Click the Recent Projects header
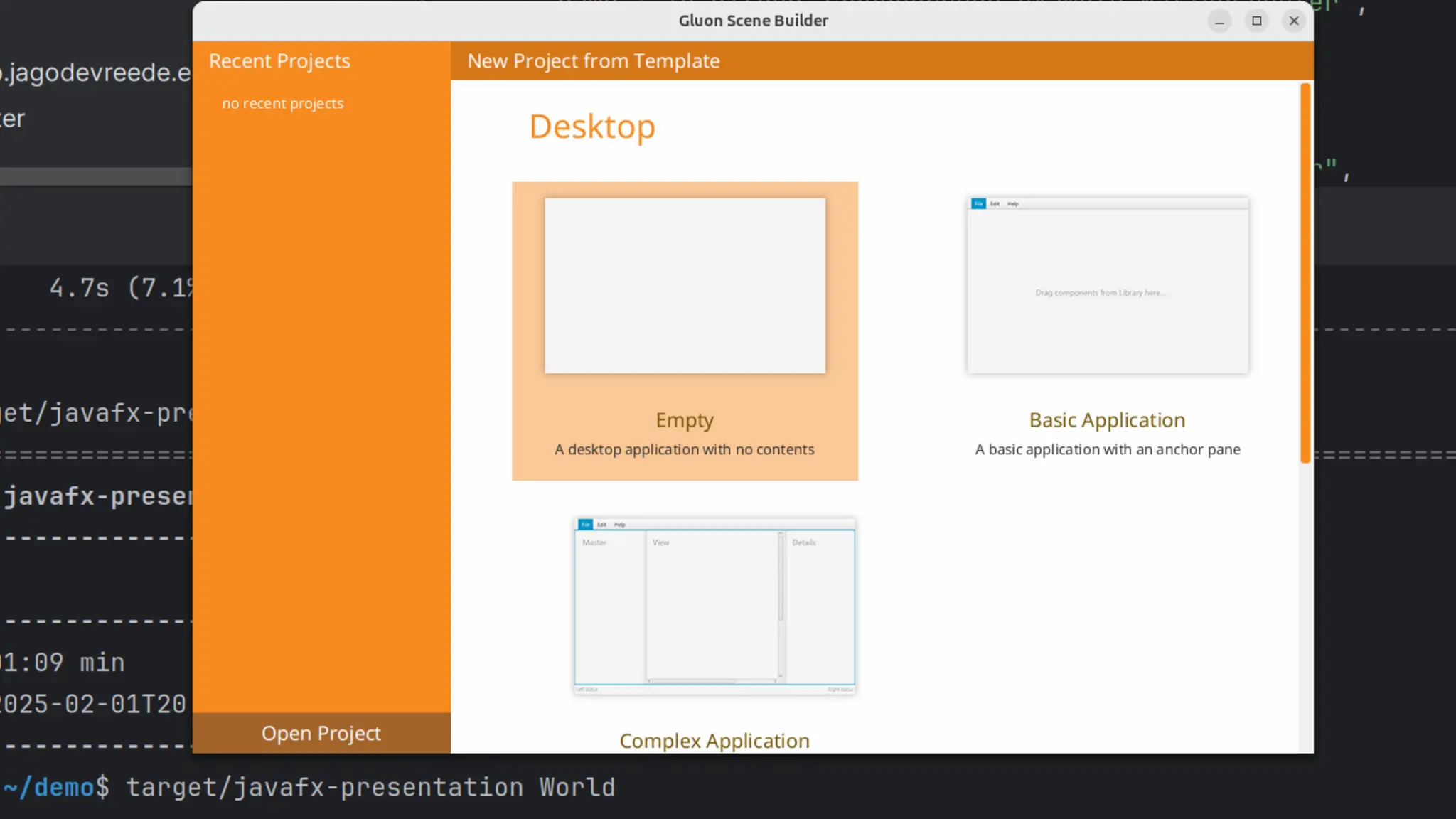The image size is (1456, 819). click(279, 61)
